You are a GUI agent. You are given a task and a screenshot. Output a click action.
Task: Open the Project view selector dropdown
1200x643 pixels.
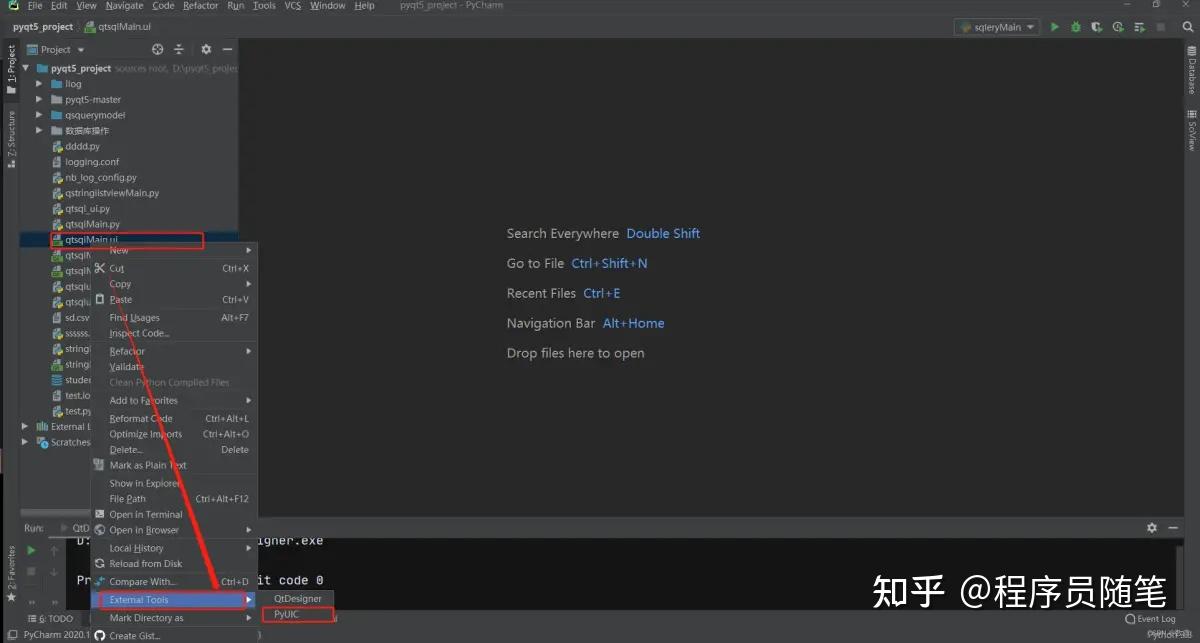pos(56,49)
